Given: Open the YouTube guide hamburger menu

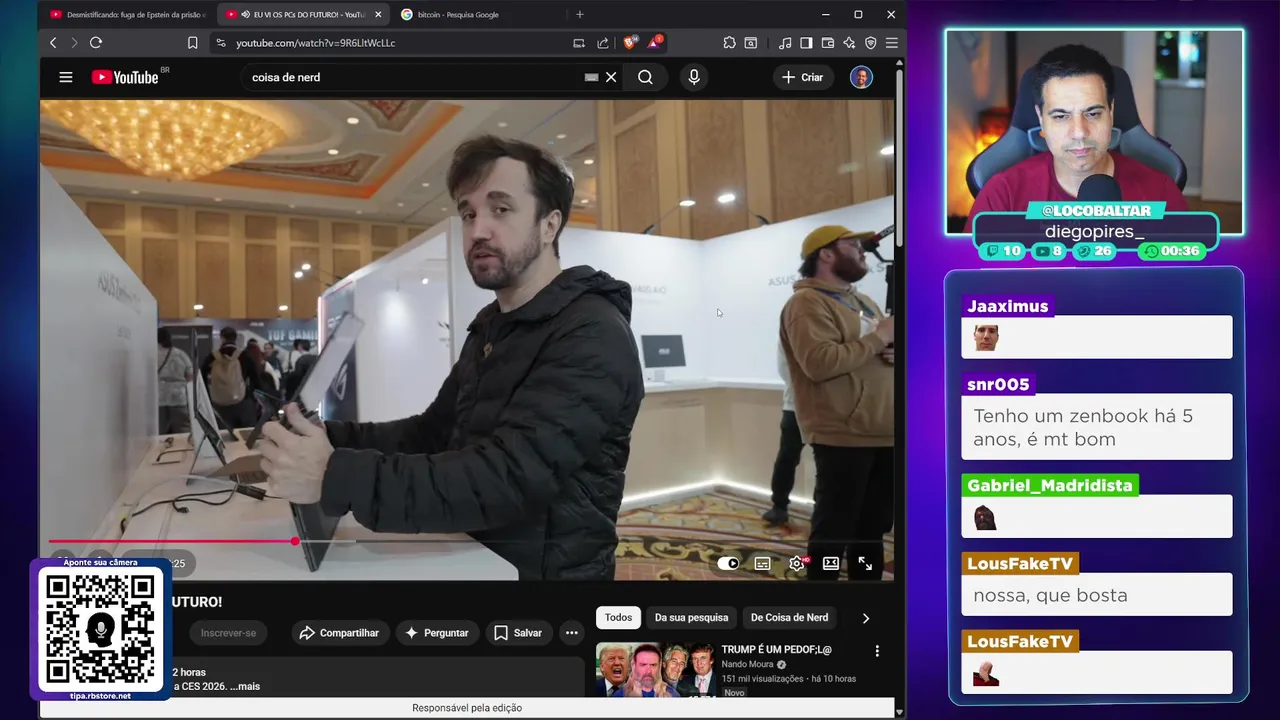Looking at the screenshot, I should coord(66,77).
